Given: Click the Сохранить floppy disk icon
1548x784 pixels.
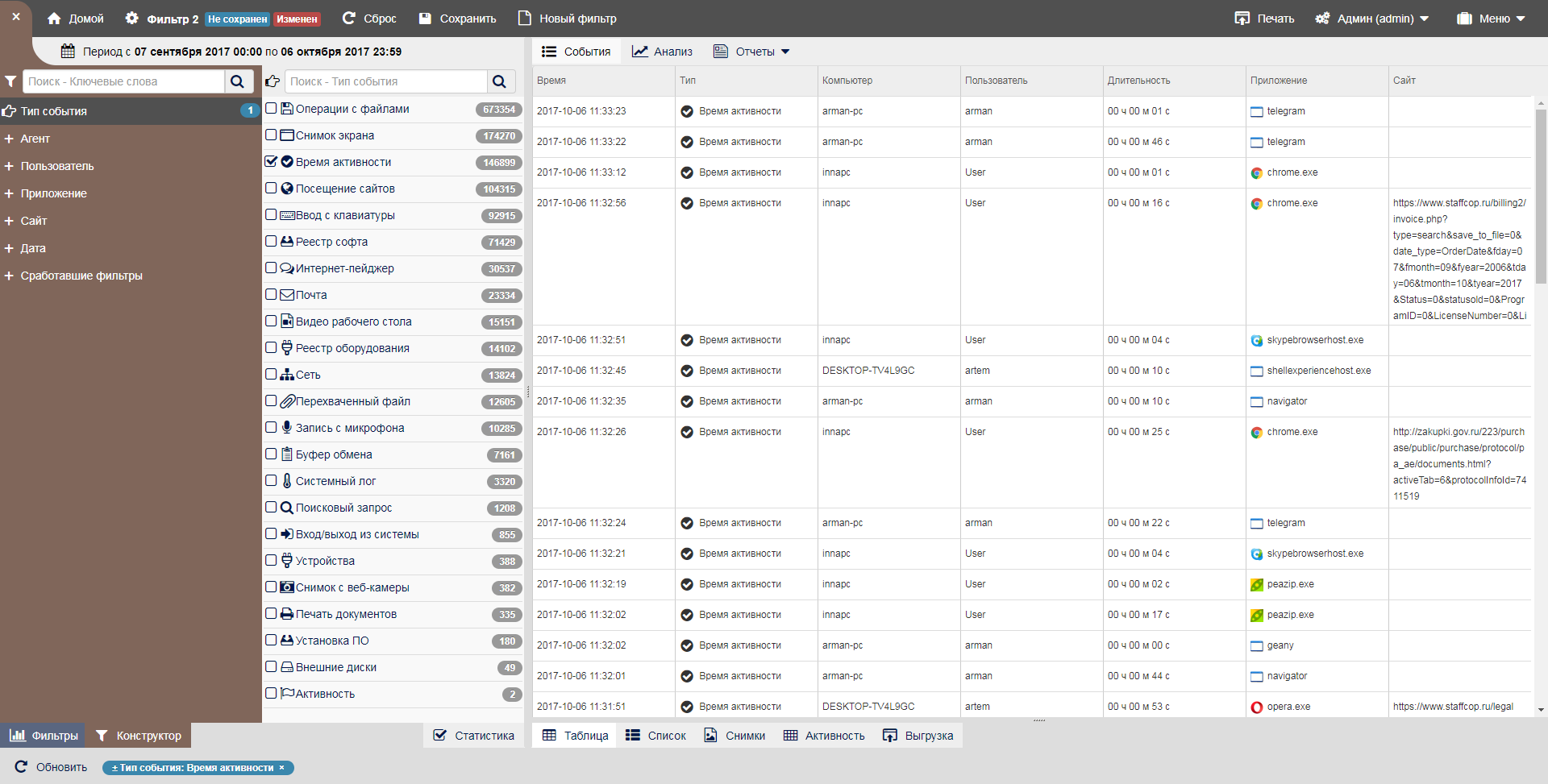Looking at the screenshot, I should pos(425,19).
